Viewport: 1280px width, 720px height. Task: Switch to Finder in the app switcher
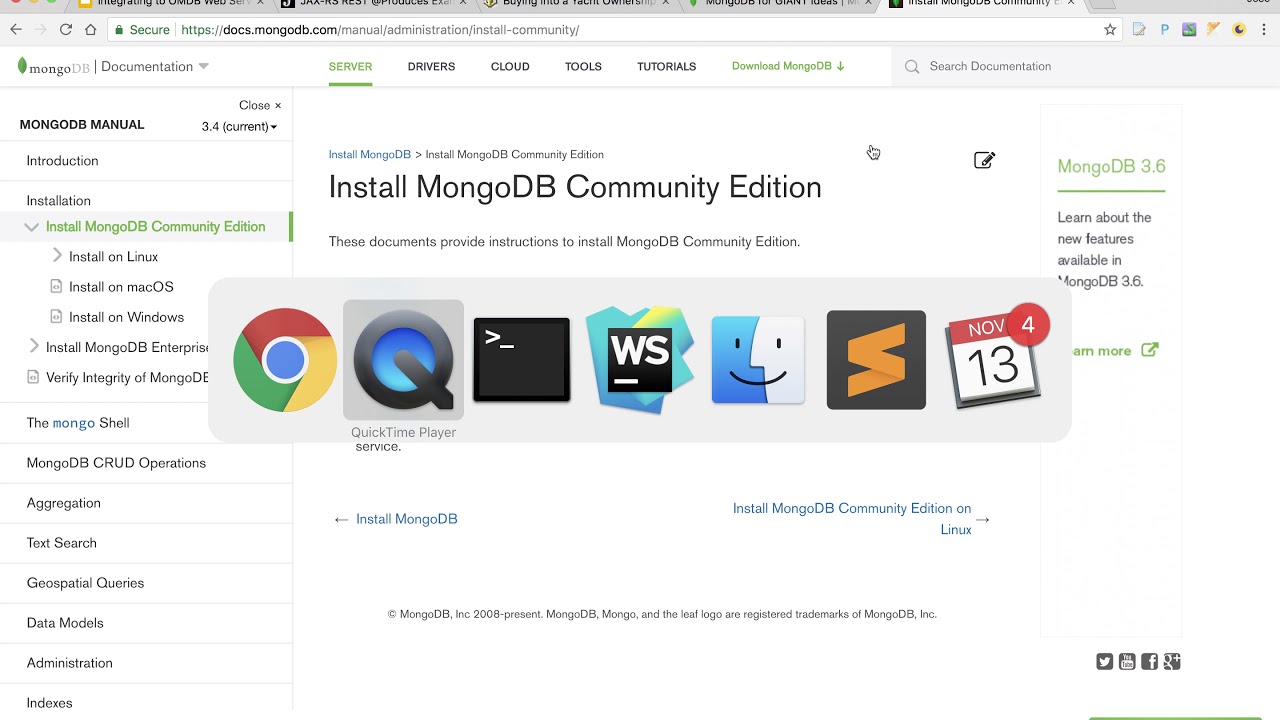coord(758,360)
